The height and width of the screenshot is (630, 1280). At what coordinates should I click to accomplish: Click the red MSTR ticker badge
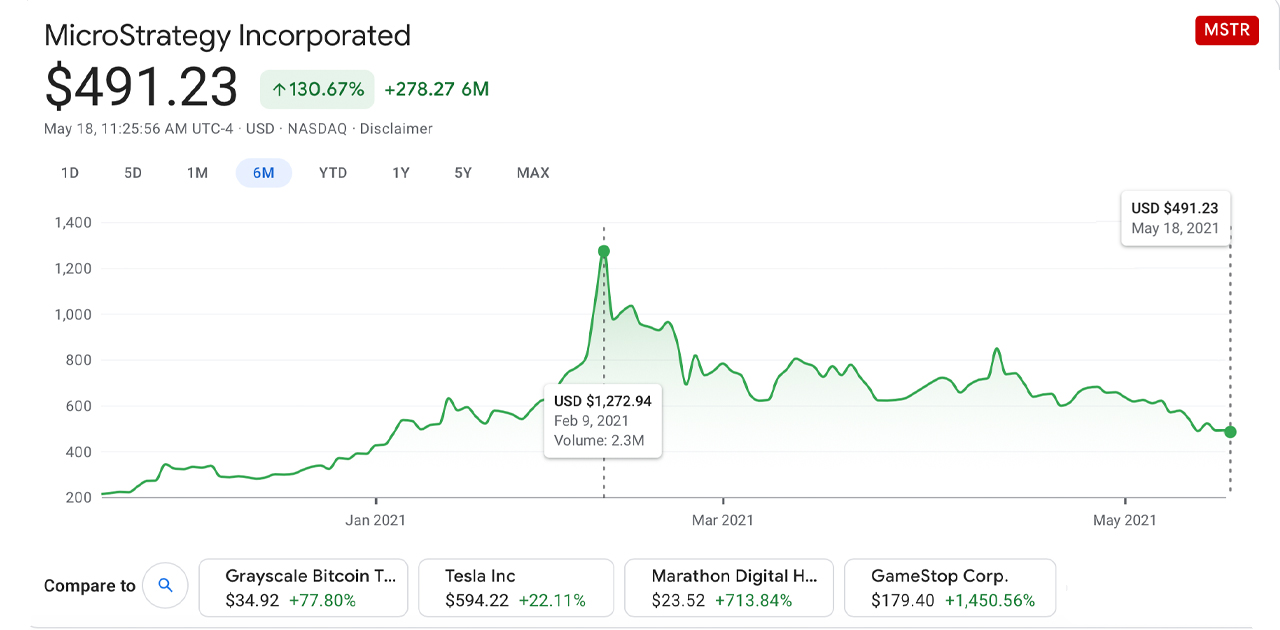[1227, 30]
